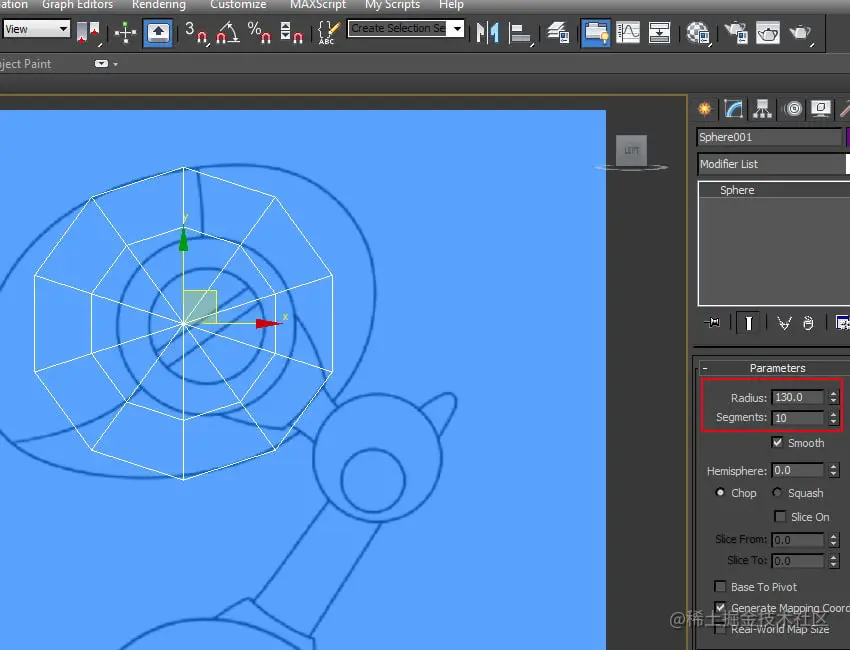Click the Segments spinner arrows
The image size is (850, 650).
(834, 418)
